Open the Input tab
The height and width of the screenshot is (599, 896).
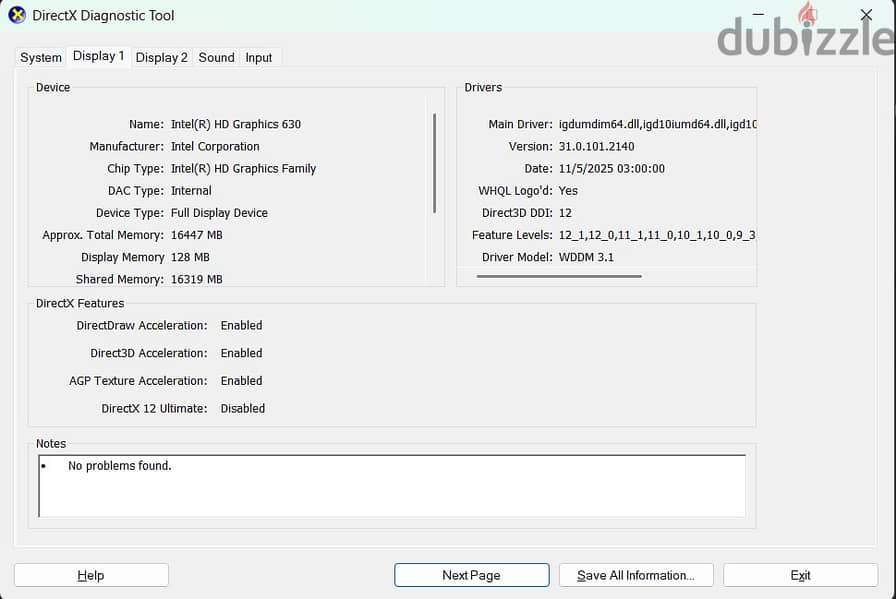(x=258, y=58)
